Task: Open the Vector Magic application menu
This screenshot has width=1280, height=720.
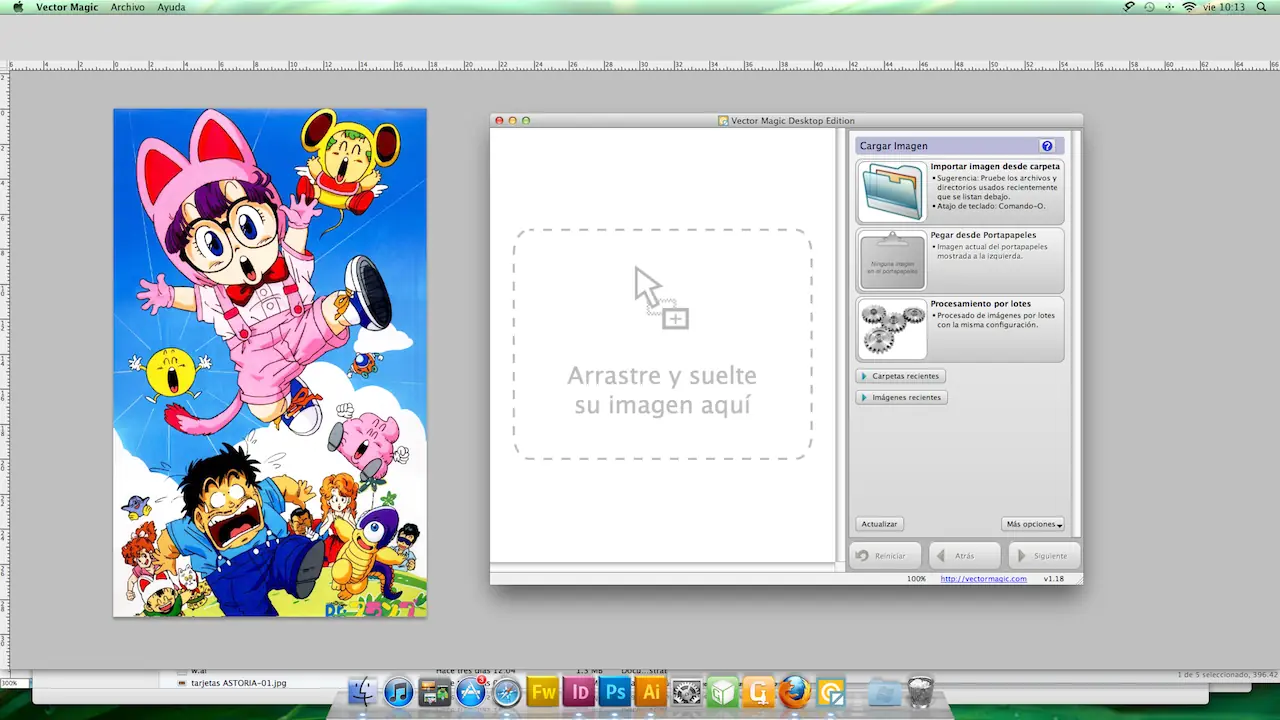Action: (68, 7)
